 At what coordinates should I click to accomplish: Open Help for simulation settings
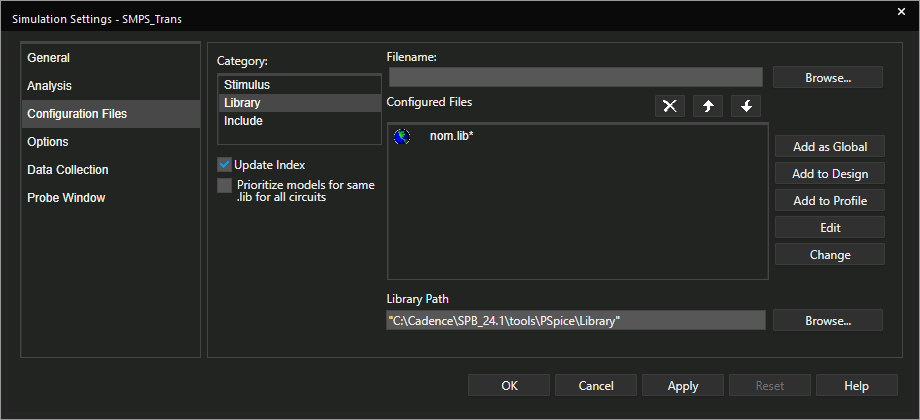[857, 385]
